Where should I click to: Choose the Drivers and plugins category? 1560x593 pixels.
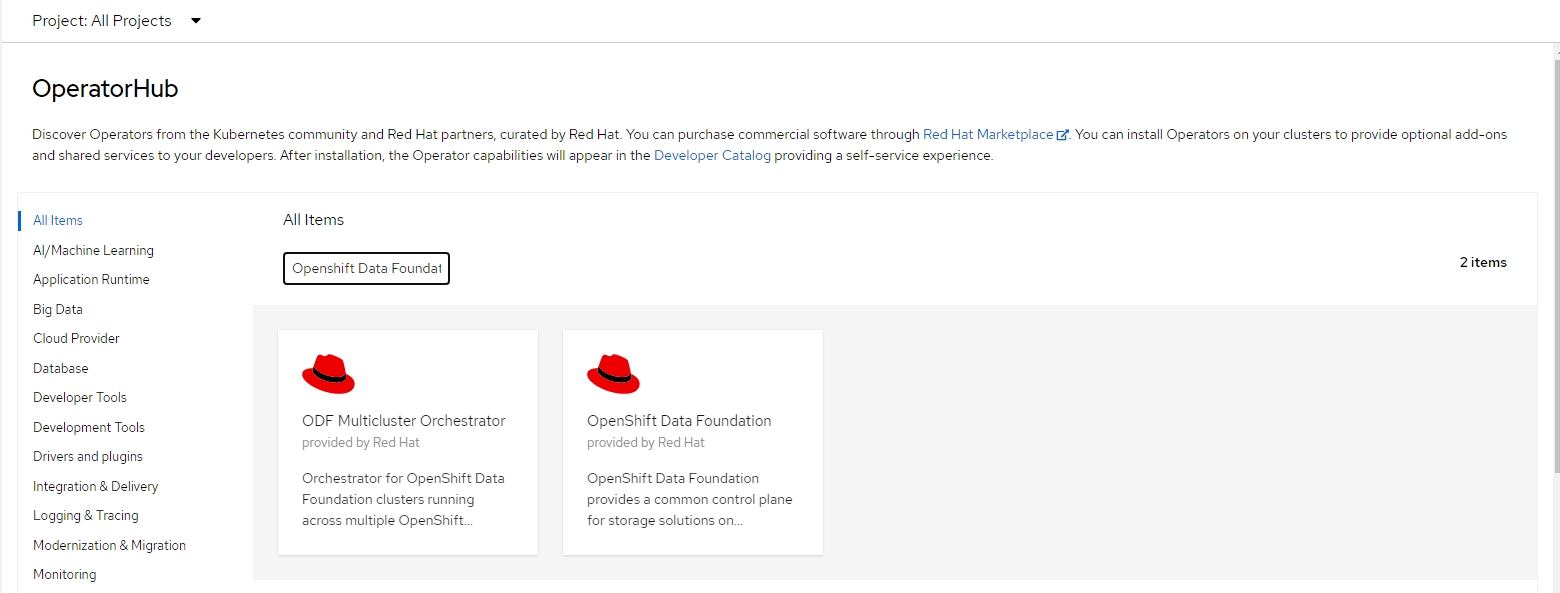click(88, 457)
